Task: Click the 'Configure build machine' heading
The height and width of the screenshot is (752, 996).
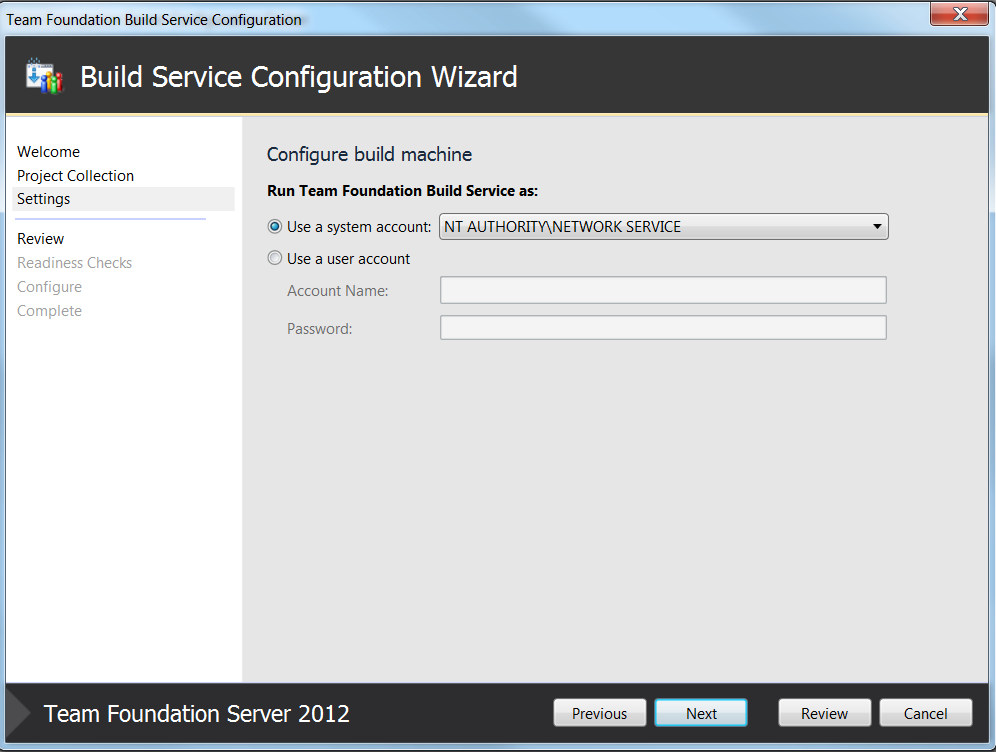Action: point(369,154)
